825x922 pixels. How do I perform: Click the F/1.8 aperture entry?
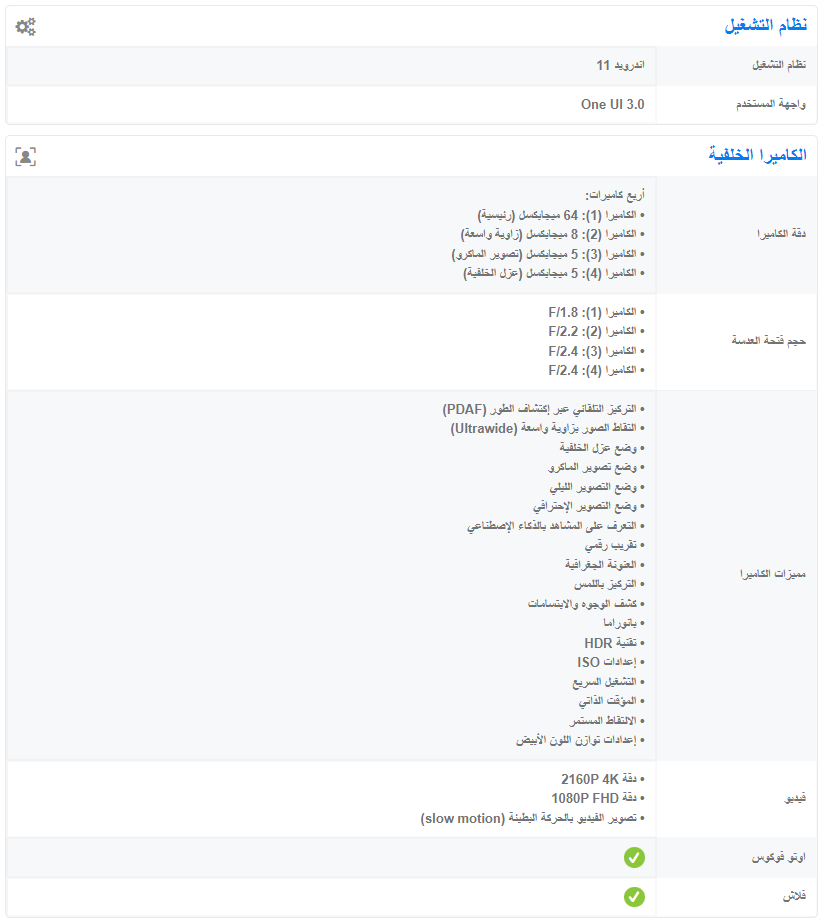tap(597, 312)
